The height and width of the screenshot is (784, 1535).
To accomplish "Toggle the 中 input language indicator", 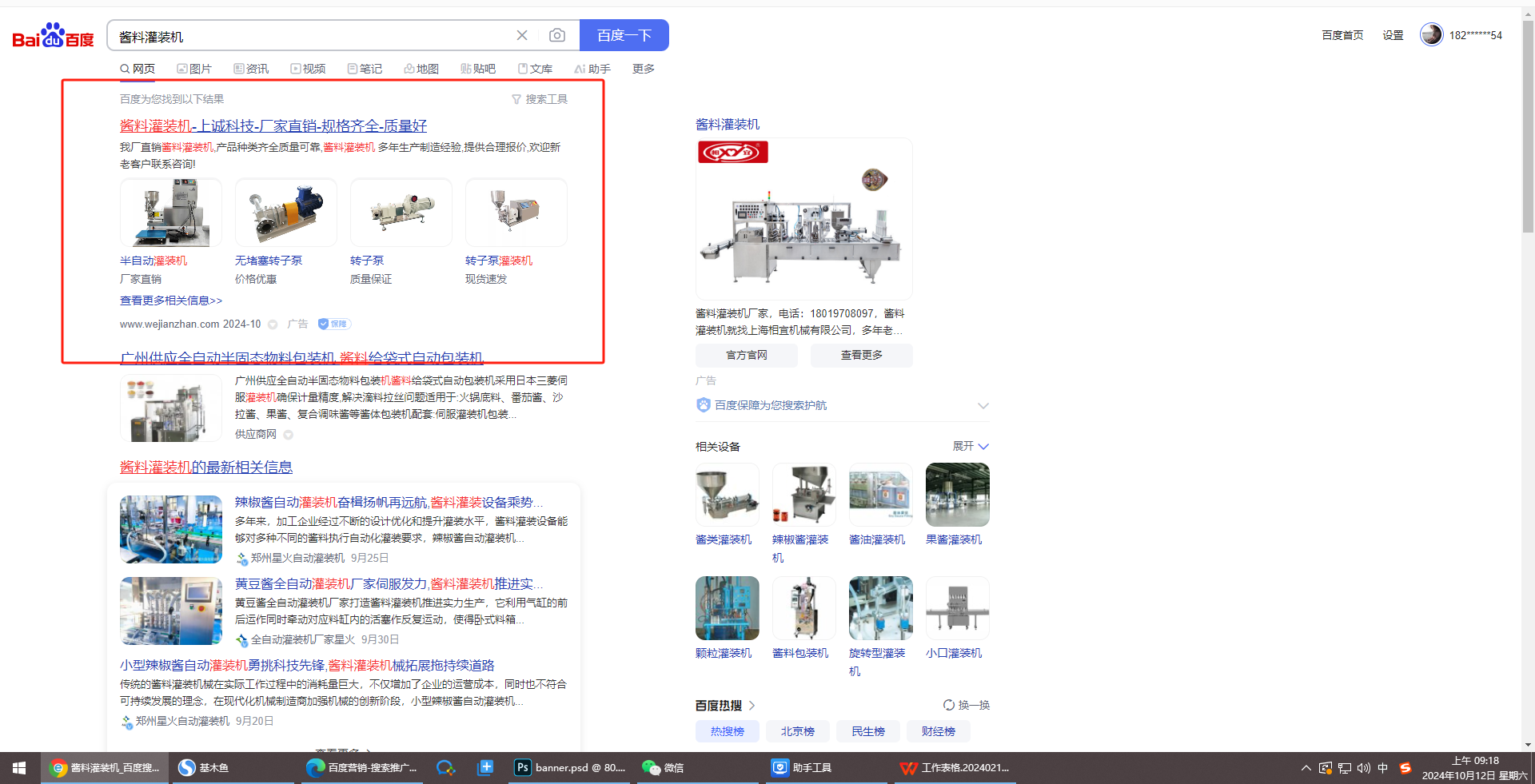I will [x=1383, y=768].
